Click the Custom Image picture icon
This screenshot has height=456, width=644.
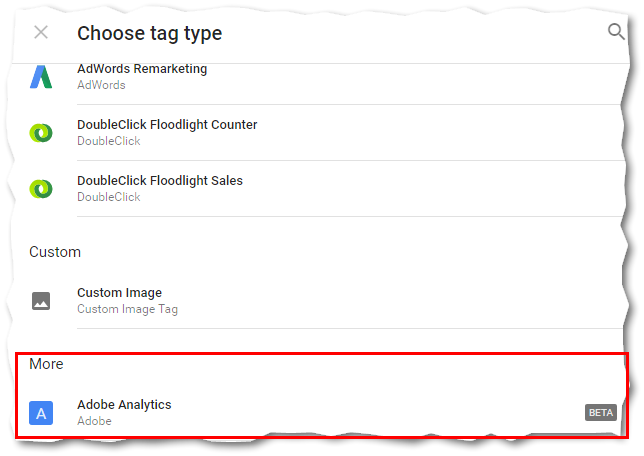click(41, 301)
